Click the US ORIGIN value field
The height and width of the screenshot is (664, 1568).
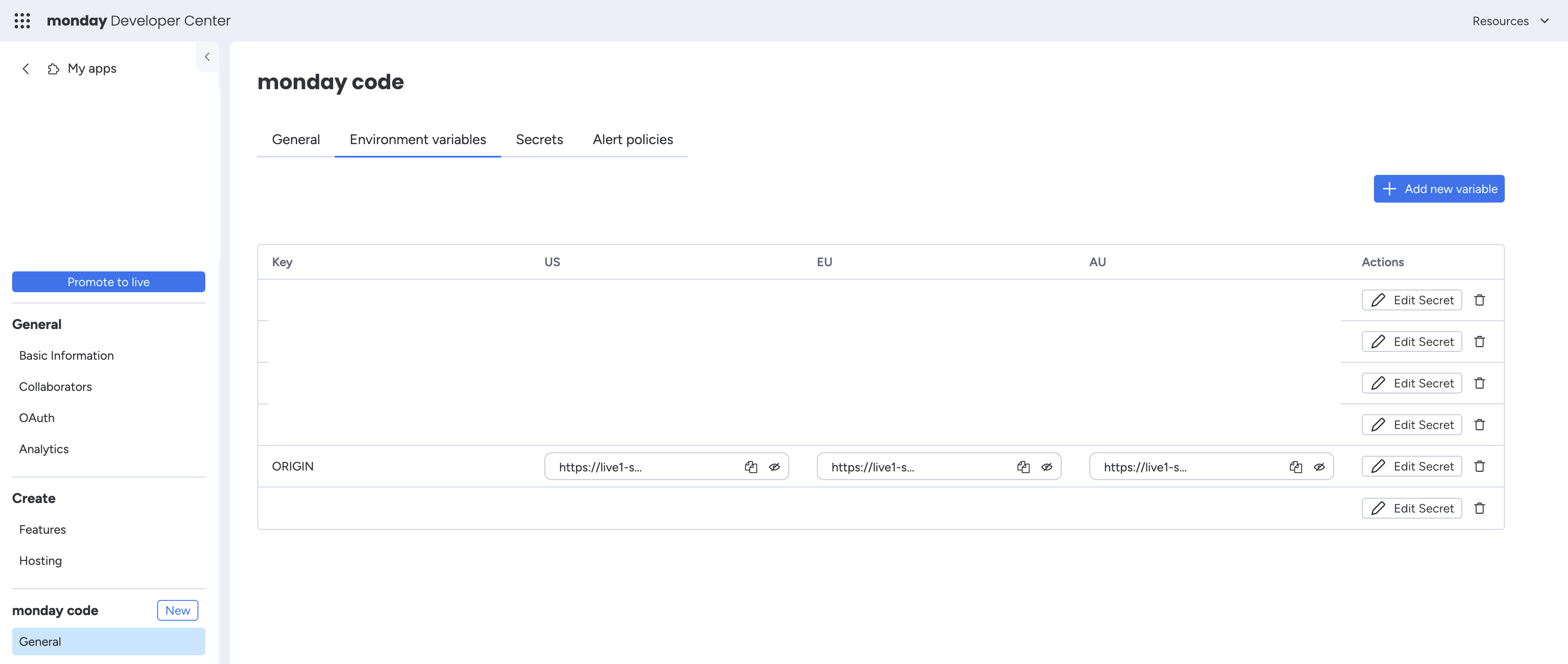tap(667, 466)
